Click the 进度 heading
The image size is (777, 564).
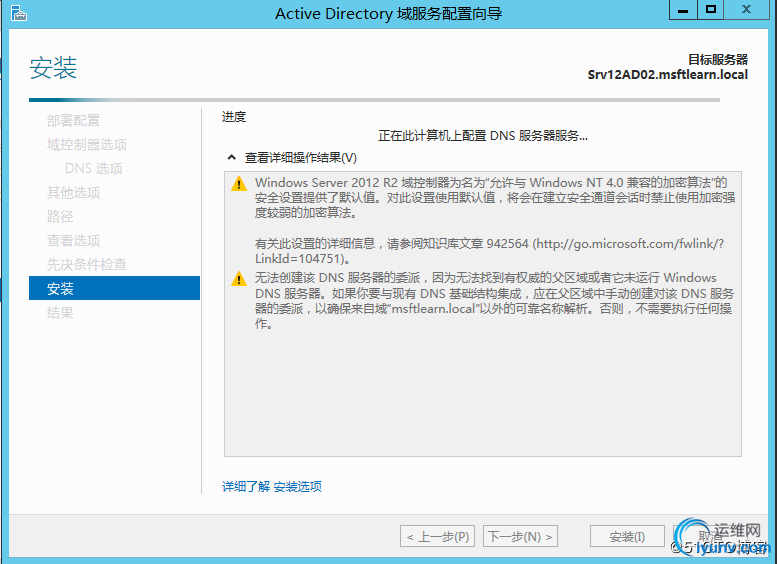(x=233, y=117)
